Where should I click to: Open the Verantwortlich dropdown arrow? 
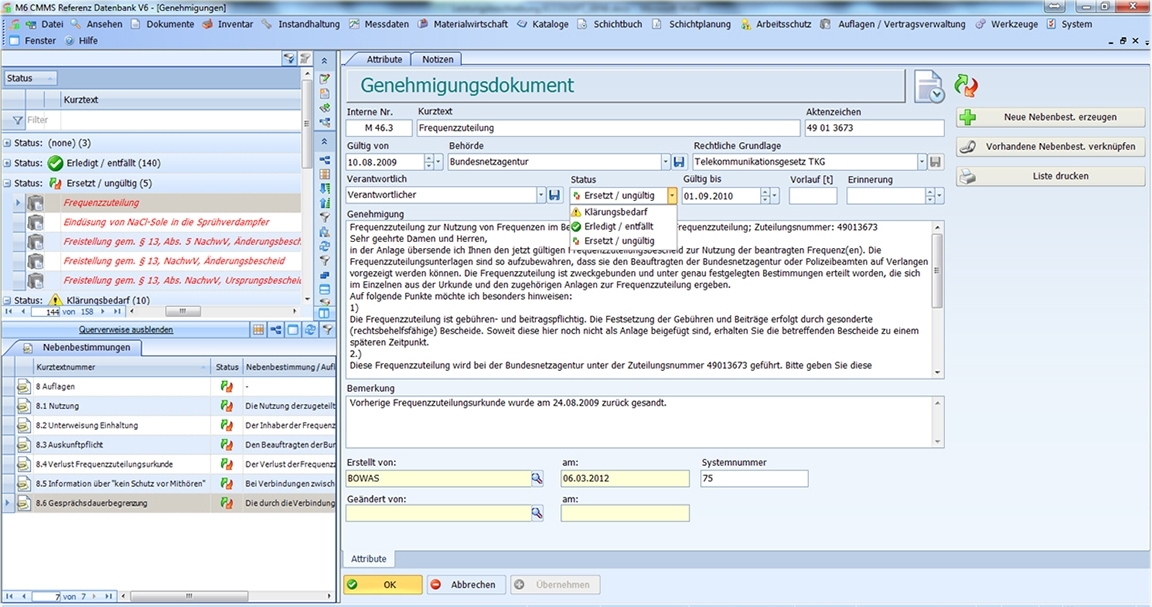pyautogui.click(x=541, y=195)
